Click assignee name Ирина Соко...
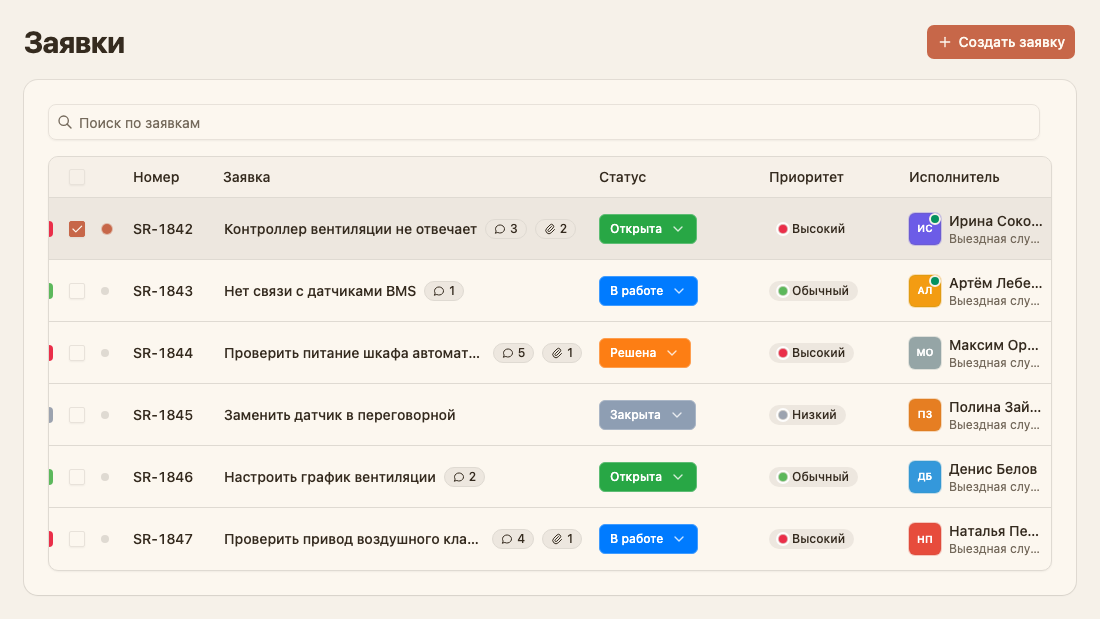This screenshot has height=619, width=1100. click(995, 221)
